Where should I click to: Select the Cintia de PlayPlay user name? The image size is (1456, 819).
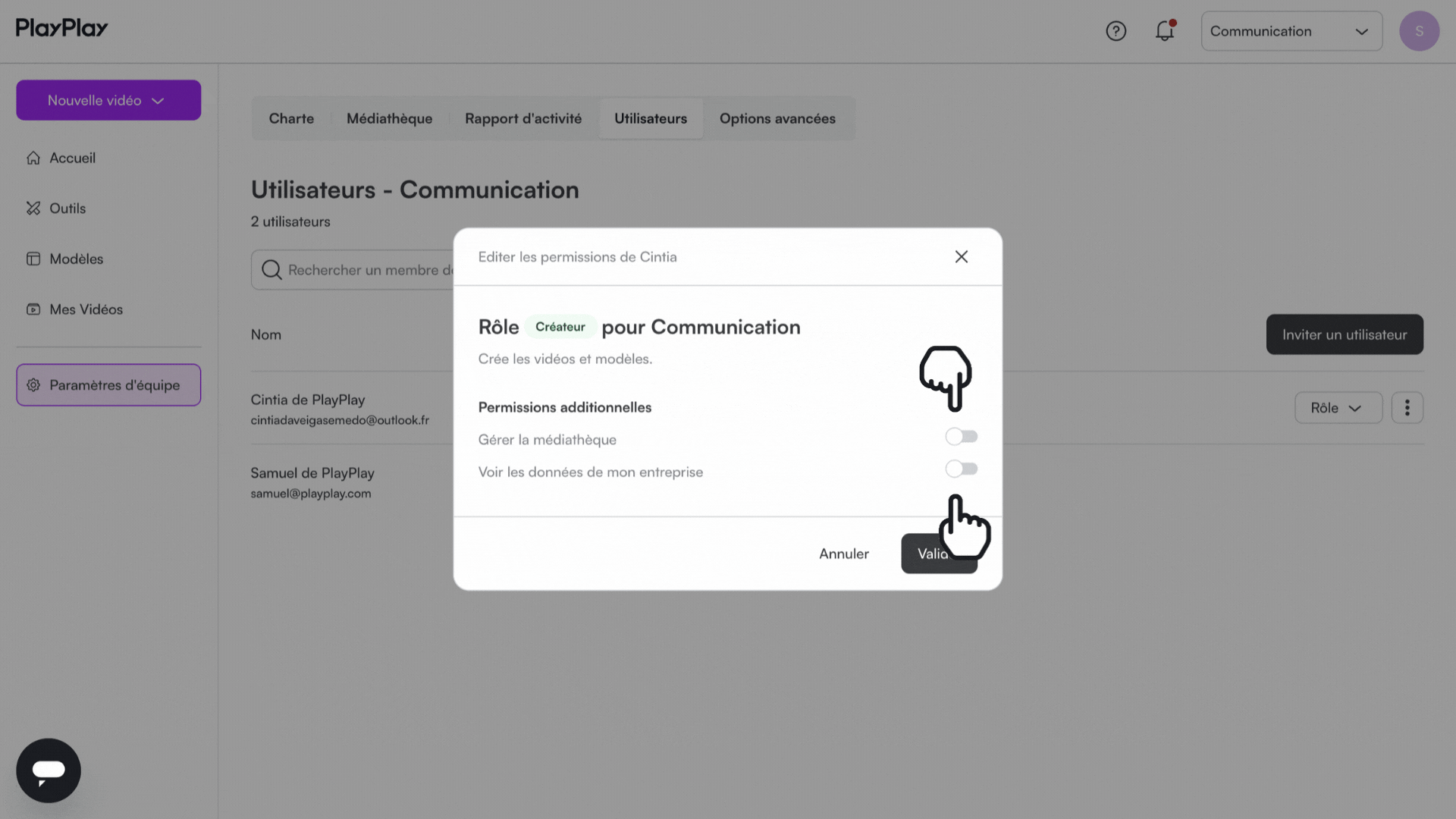308,400
